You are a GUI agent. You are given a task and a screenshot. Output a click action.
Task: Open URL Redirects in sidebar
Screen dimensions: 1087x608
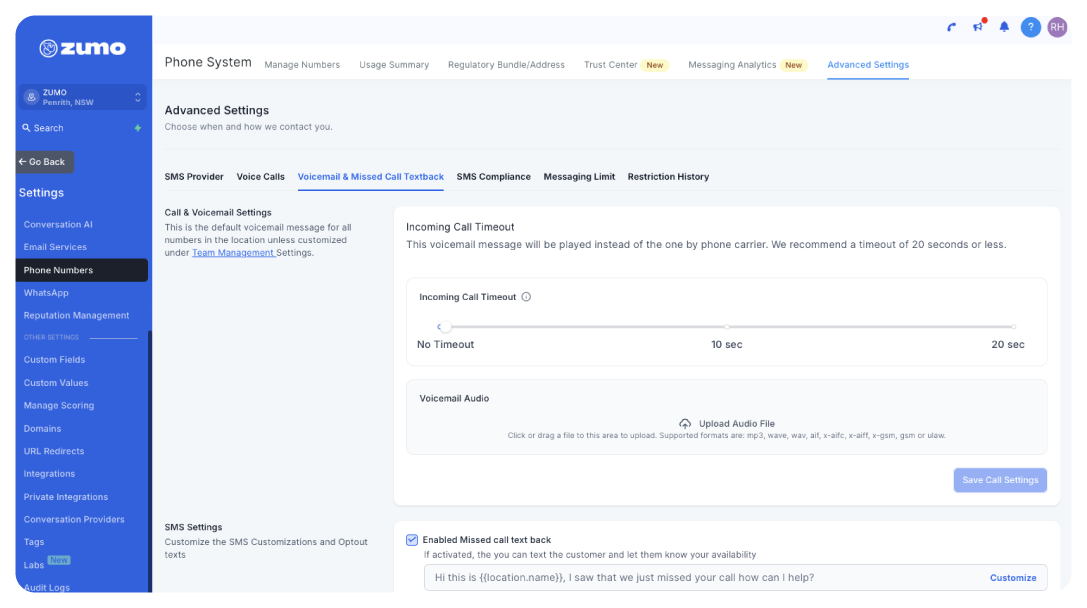coord(54,451)
